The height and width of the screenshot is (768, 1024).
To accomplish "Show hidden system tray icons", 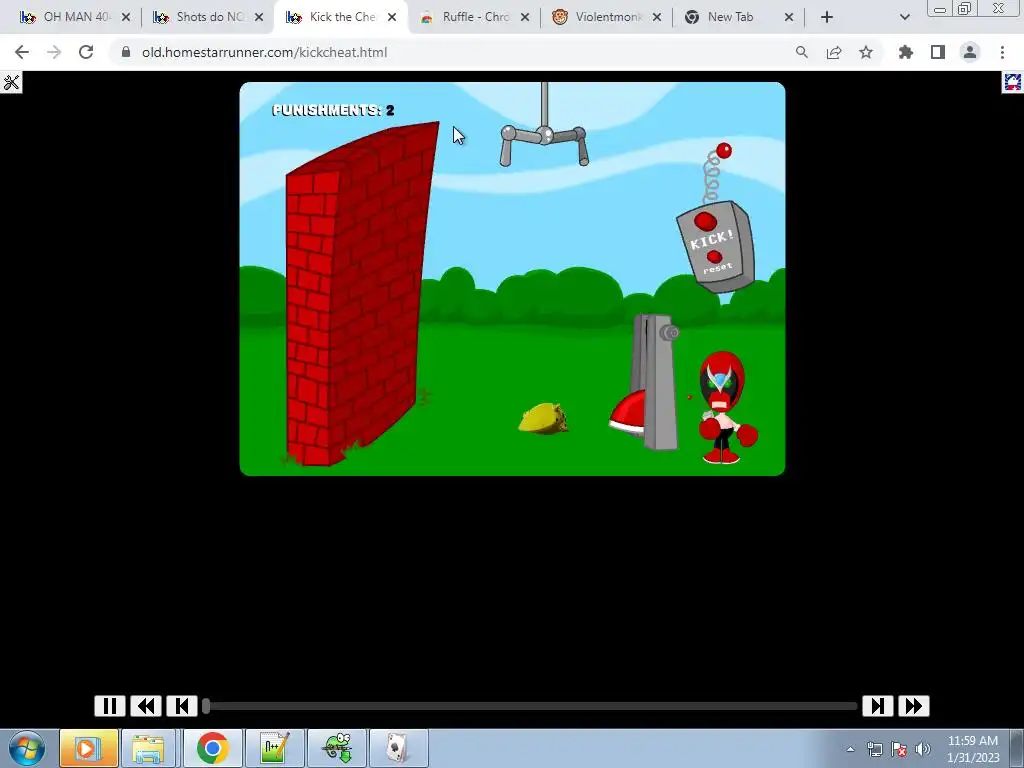I will coord(850,749).
